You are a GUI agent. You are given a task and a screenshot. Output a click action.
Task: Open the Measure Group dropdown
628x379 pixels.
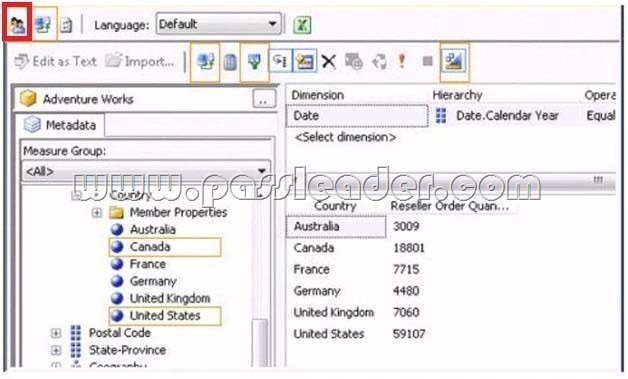(146, 171)
